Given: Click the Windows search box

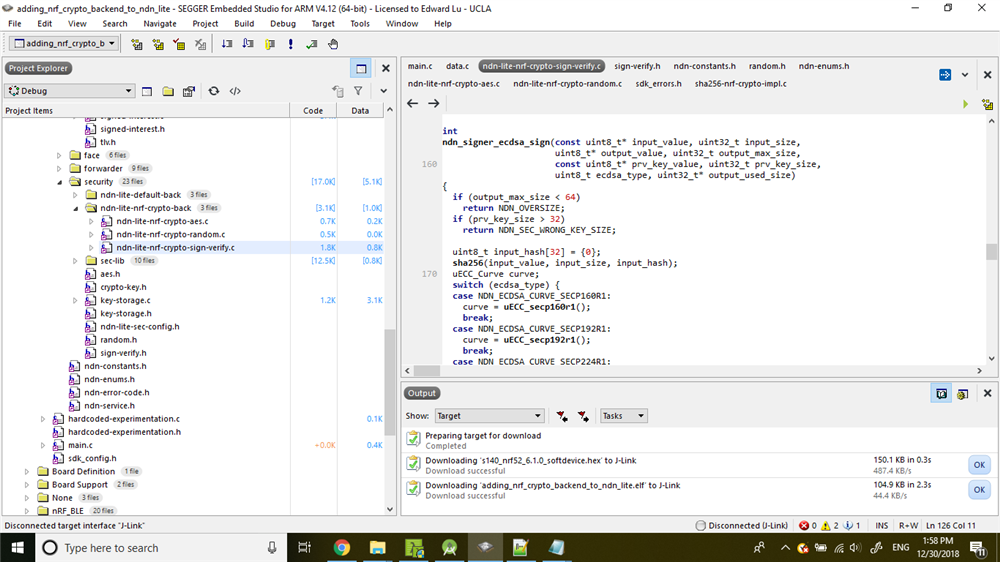Looking at the screenshot, I should [159, 548].
